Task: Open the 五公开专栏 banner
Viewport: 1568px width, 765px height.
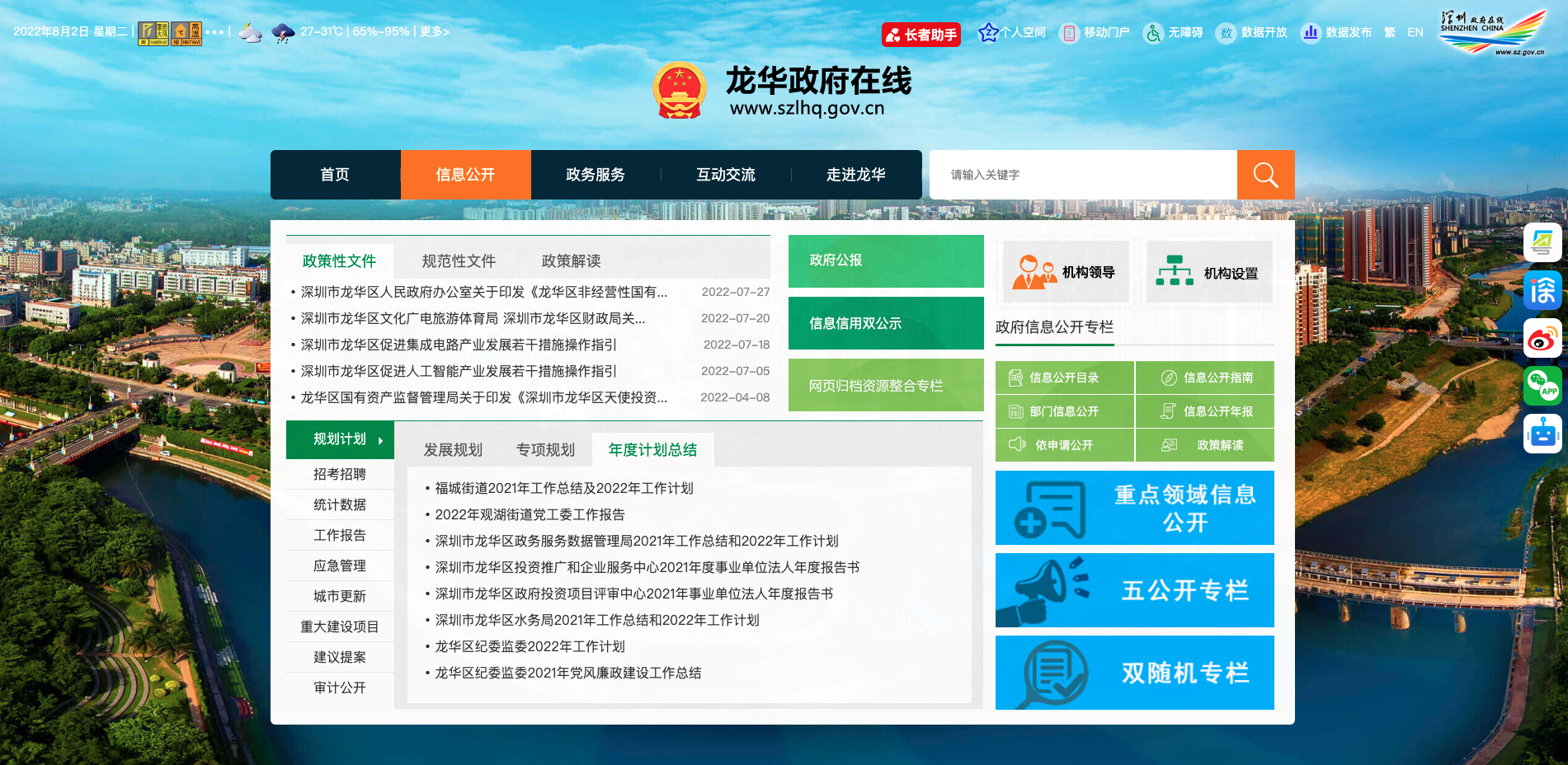Action: pyautogui.click(x=1135, y=590)
